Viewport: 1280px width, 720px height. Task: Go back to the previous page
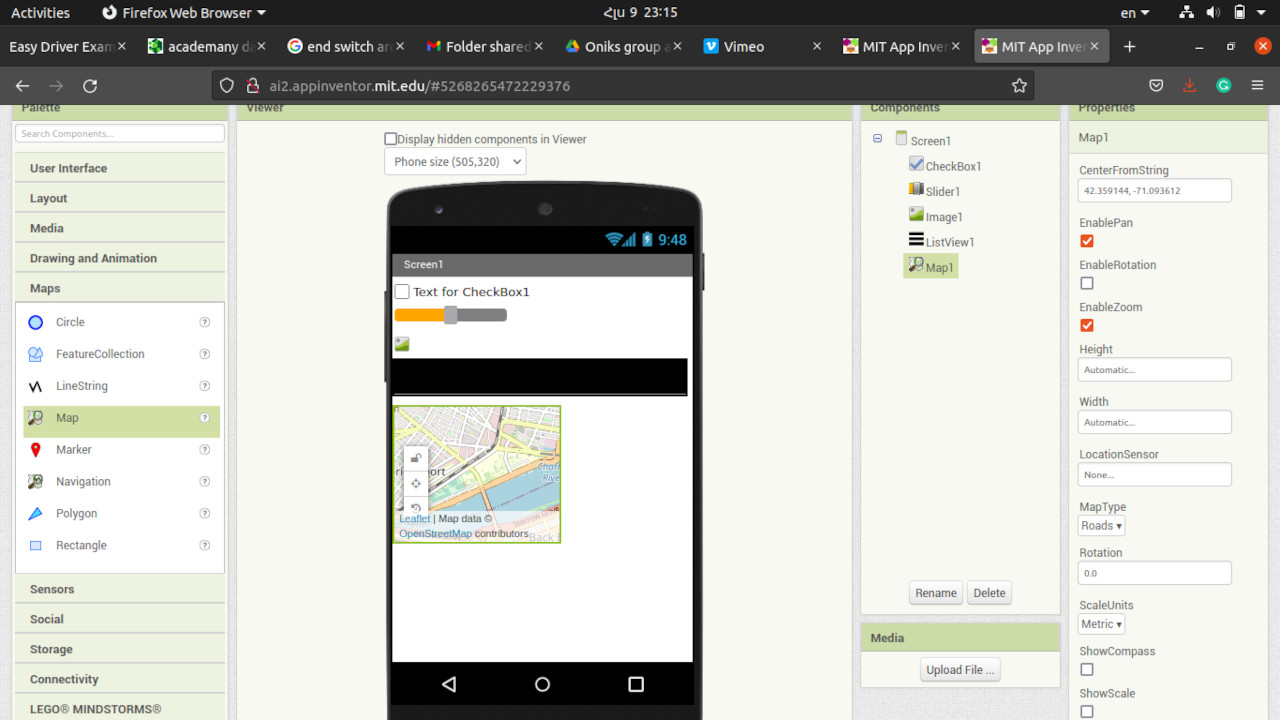coord(23,86)
